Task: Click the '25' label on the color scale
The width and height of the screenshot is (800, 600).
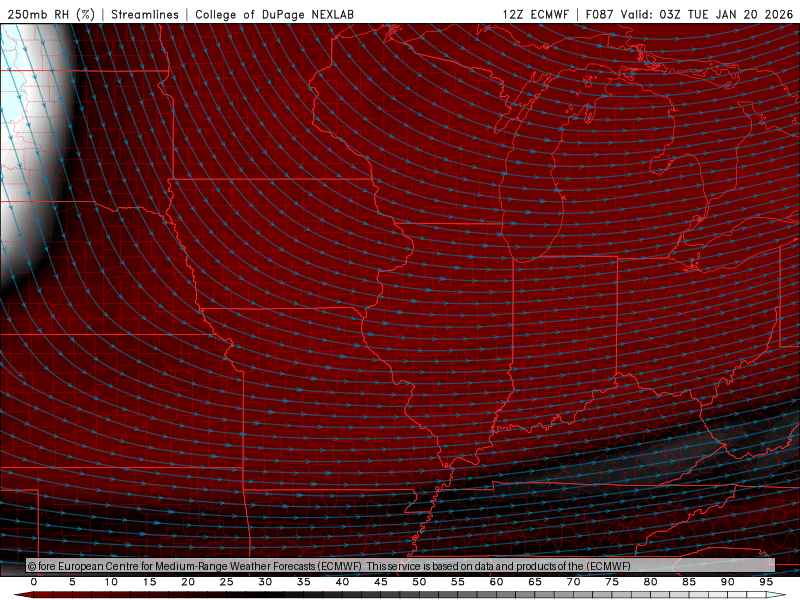Action: tap(227, 582)
